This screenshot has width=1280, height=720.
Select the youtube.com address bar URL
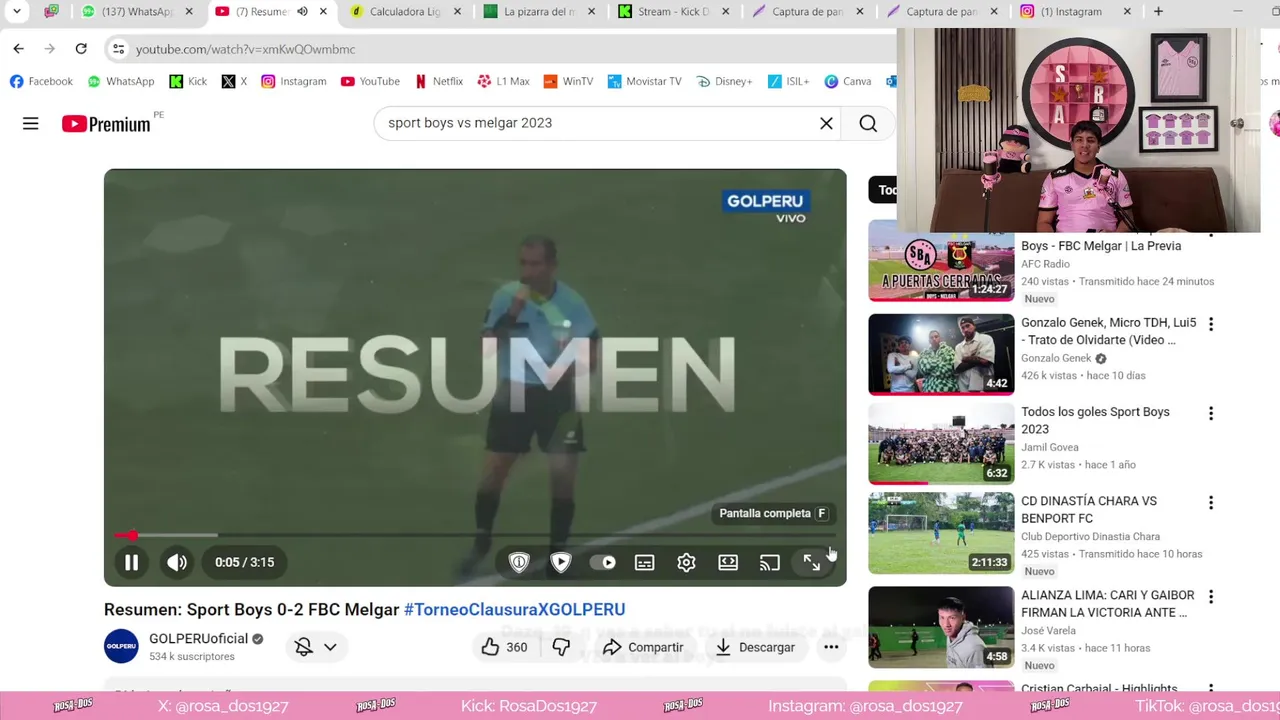coord(245,49)
